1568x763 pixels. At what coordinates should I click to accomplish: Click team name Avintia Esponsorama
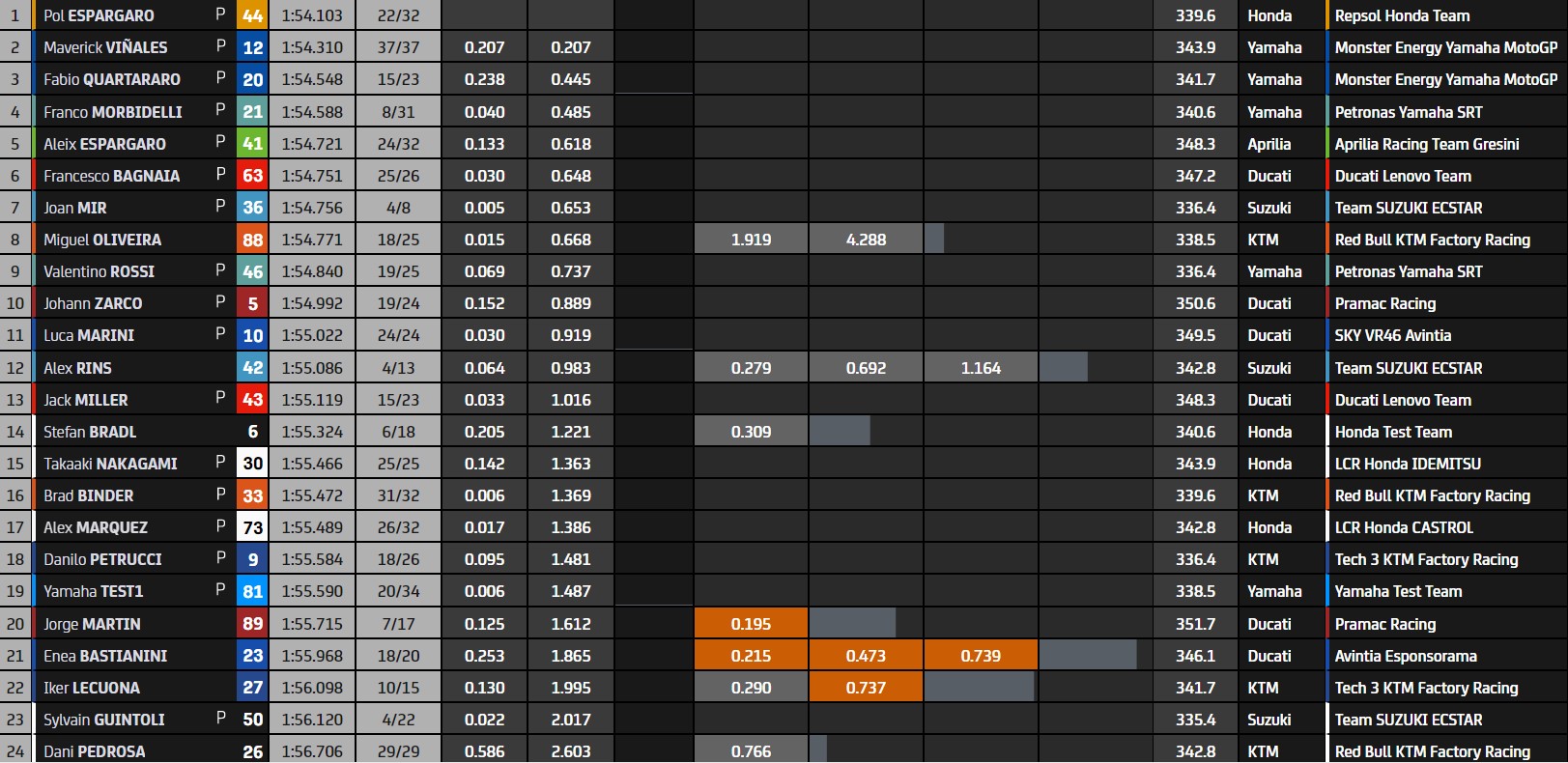(x=1406, y=656)
